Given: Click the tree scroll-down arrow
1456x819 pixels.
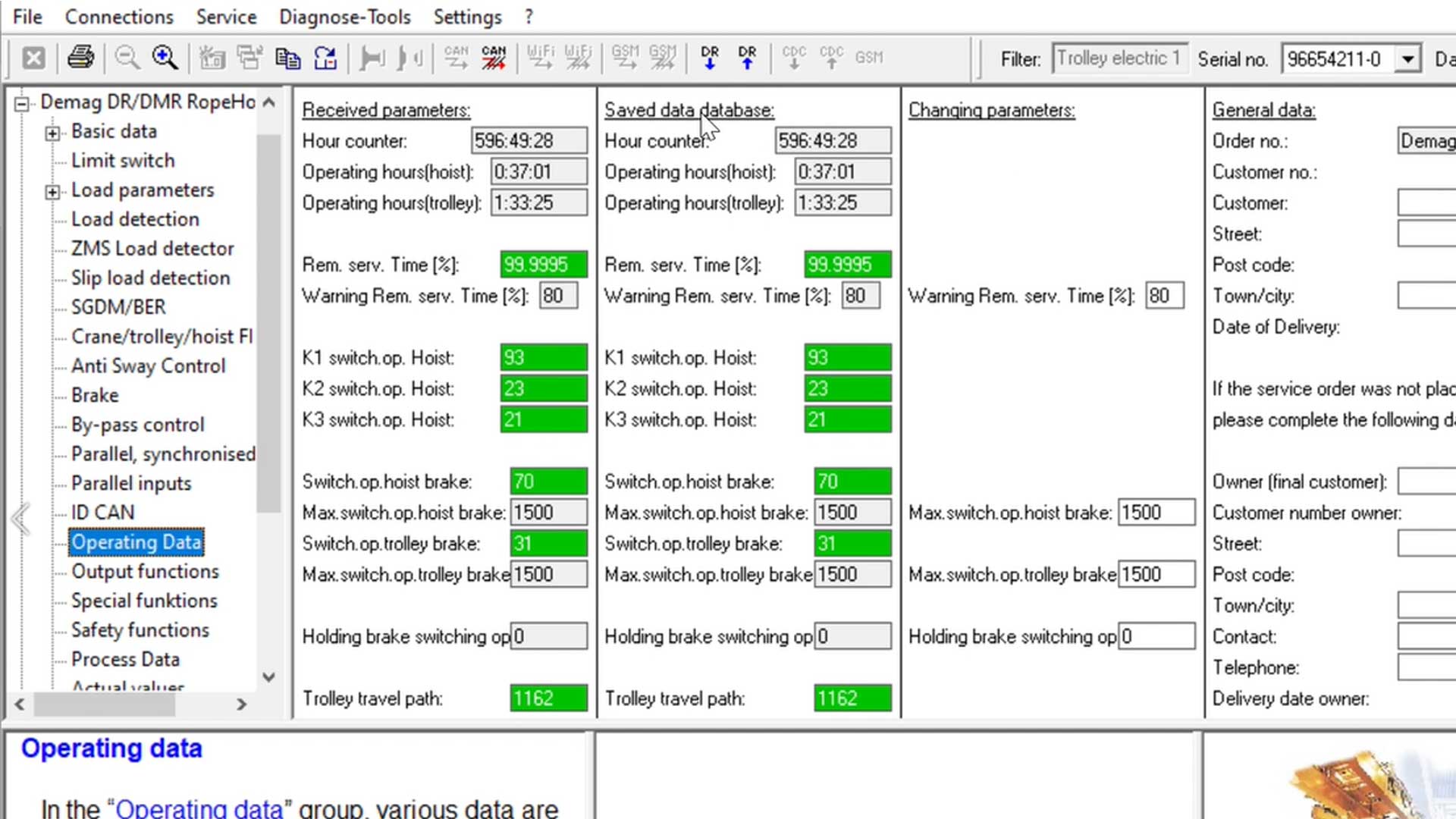Looking at the screenshot, I should (x=268, y=677).
